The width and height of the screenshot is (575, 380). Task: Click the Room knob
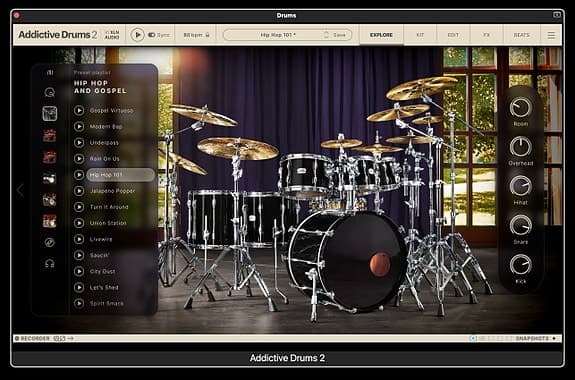click(520, 107)
